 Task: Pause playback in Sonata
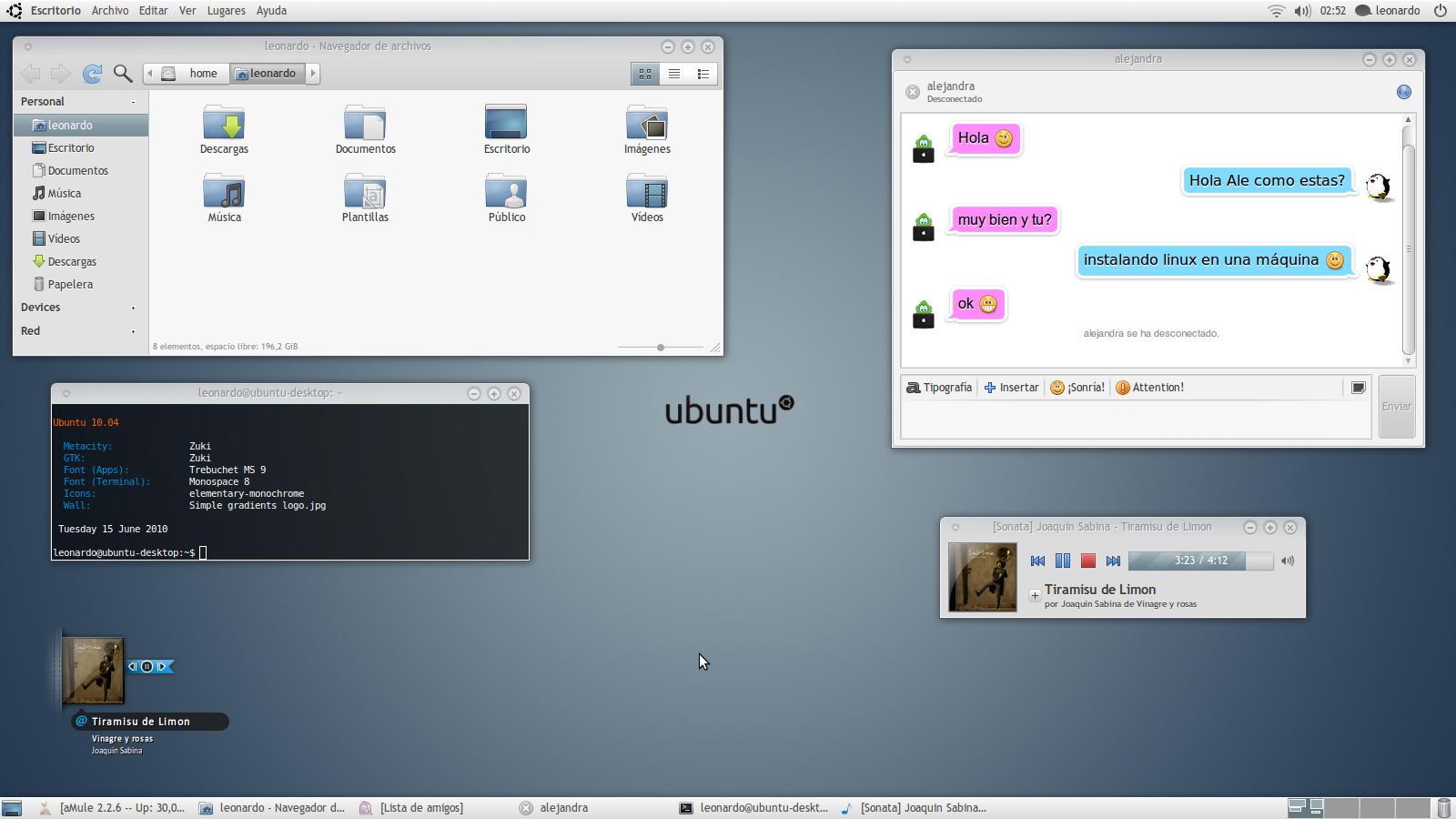coord(1063,561)
